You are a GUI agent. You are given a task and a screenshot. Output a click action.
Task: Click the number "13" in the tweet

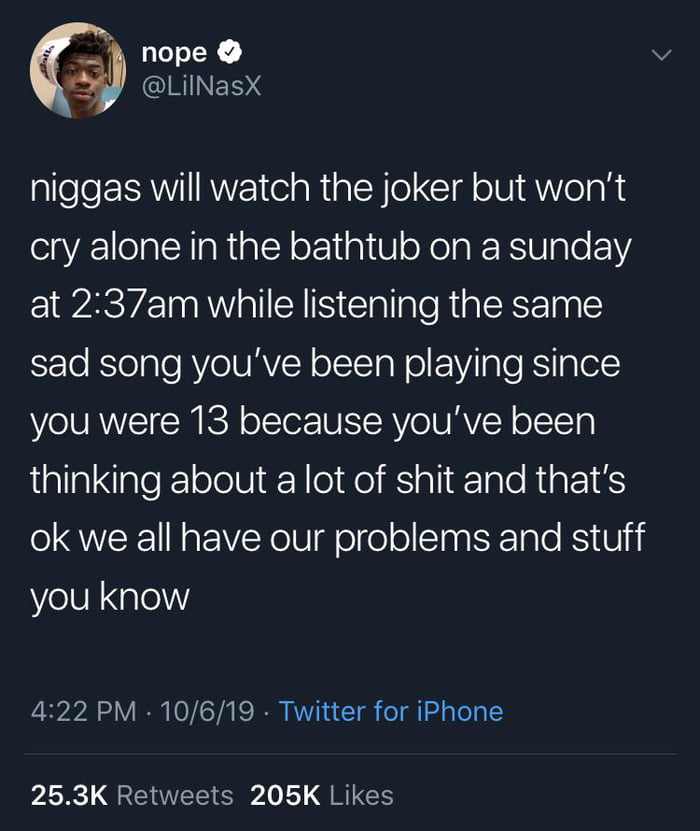coord(208,422)
